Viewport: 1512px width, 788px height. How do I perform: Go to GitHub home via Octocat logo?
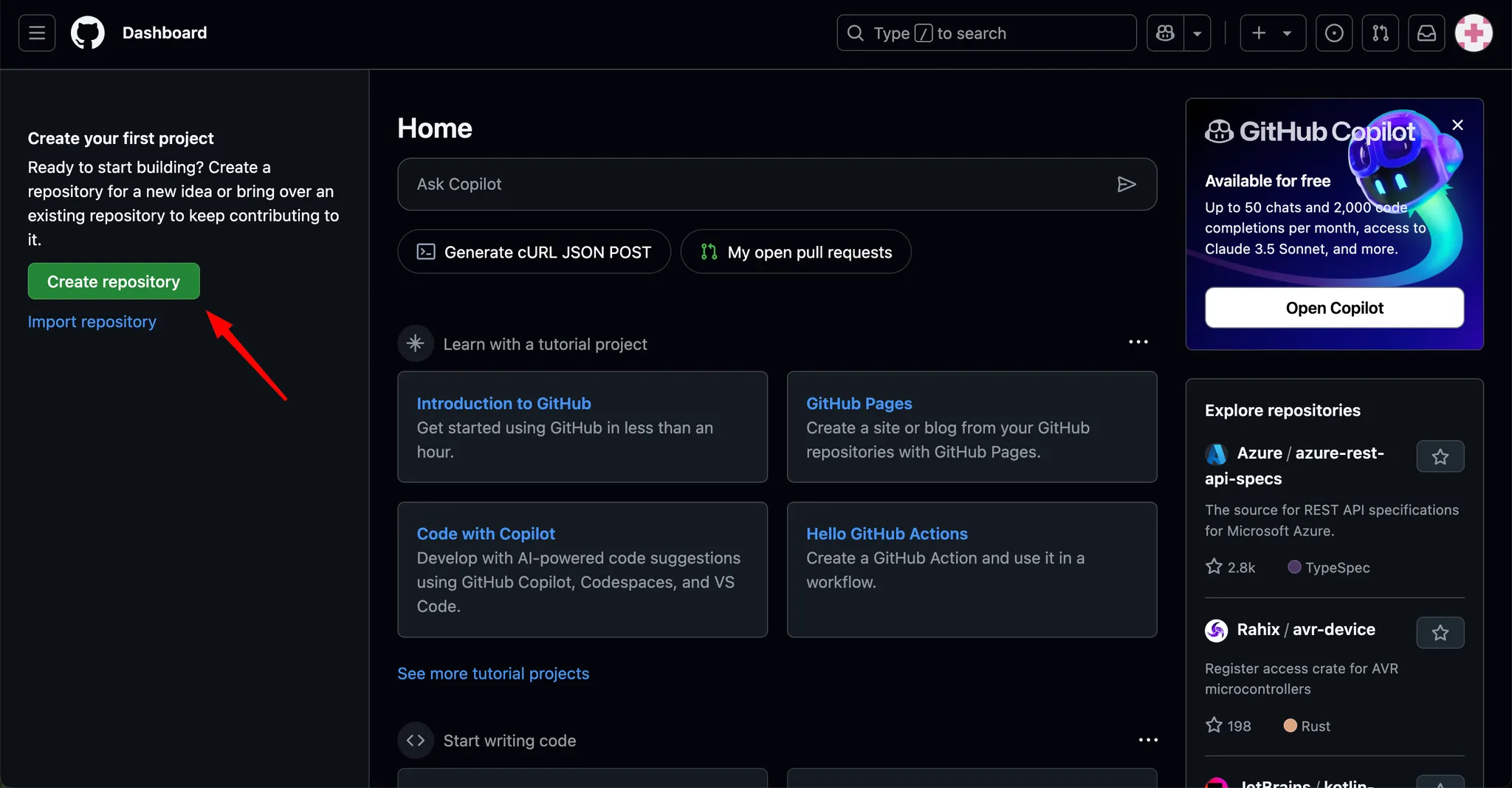tap(88, 33)
